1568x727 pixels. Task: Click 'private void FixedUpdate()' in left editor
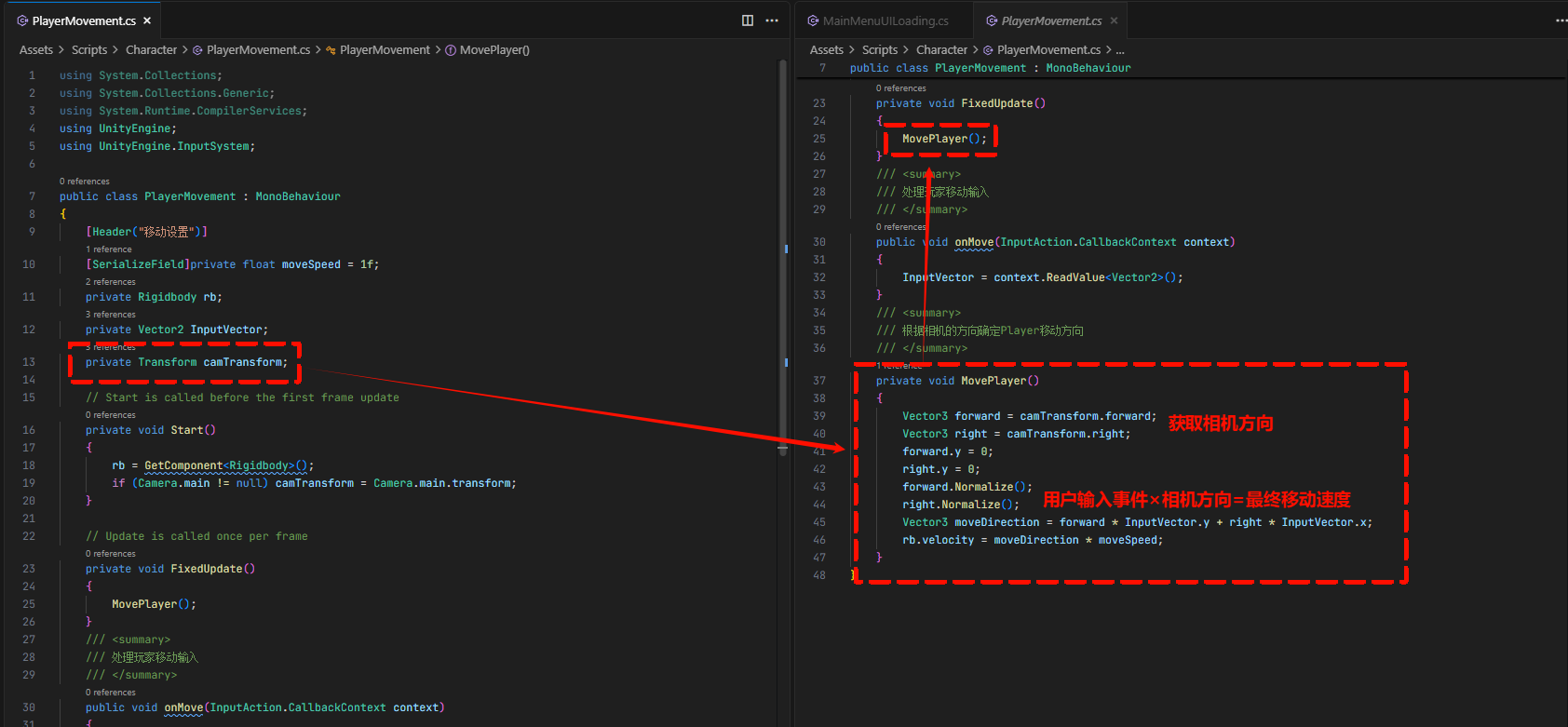[x=170, y=569]
